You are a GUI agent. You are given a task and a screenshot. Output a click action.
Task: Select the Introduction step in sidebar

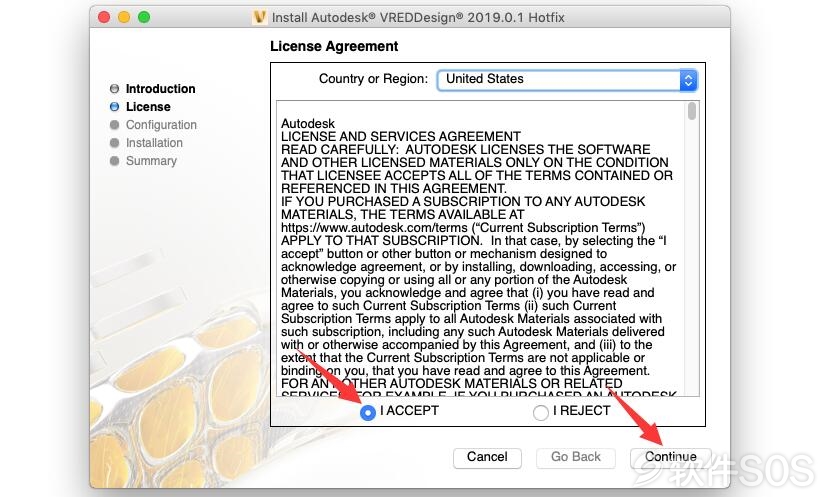click(x=161, y=89)
